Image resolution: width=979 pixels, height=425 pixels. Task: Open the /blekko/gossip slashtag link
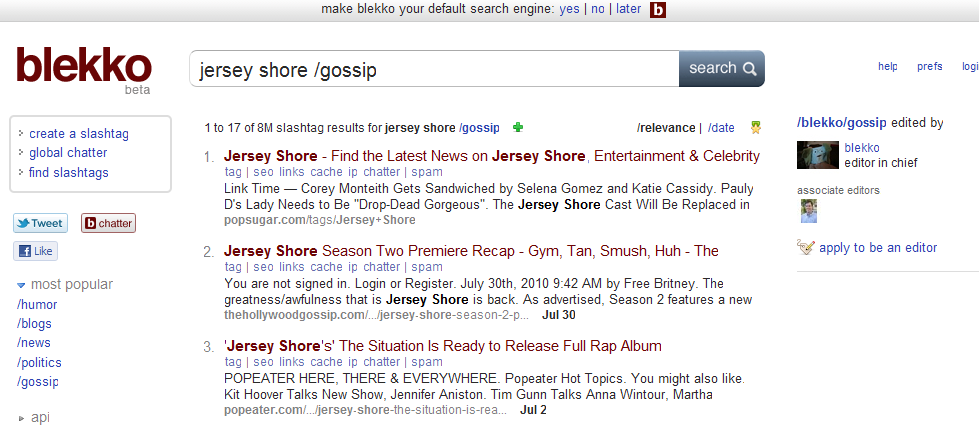[842, 122]
